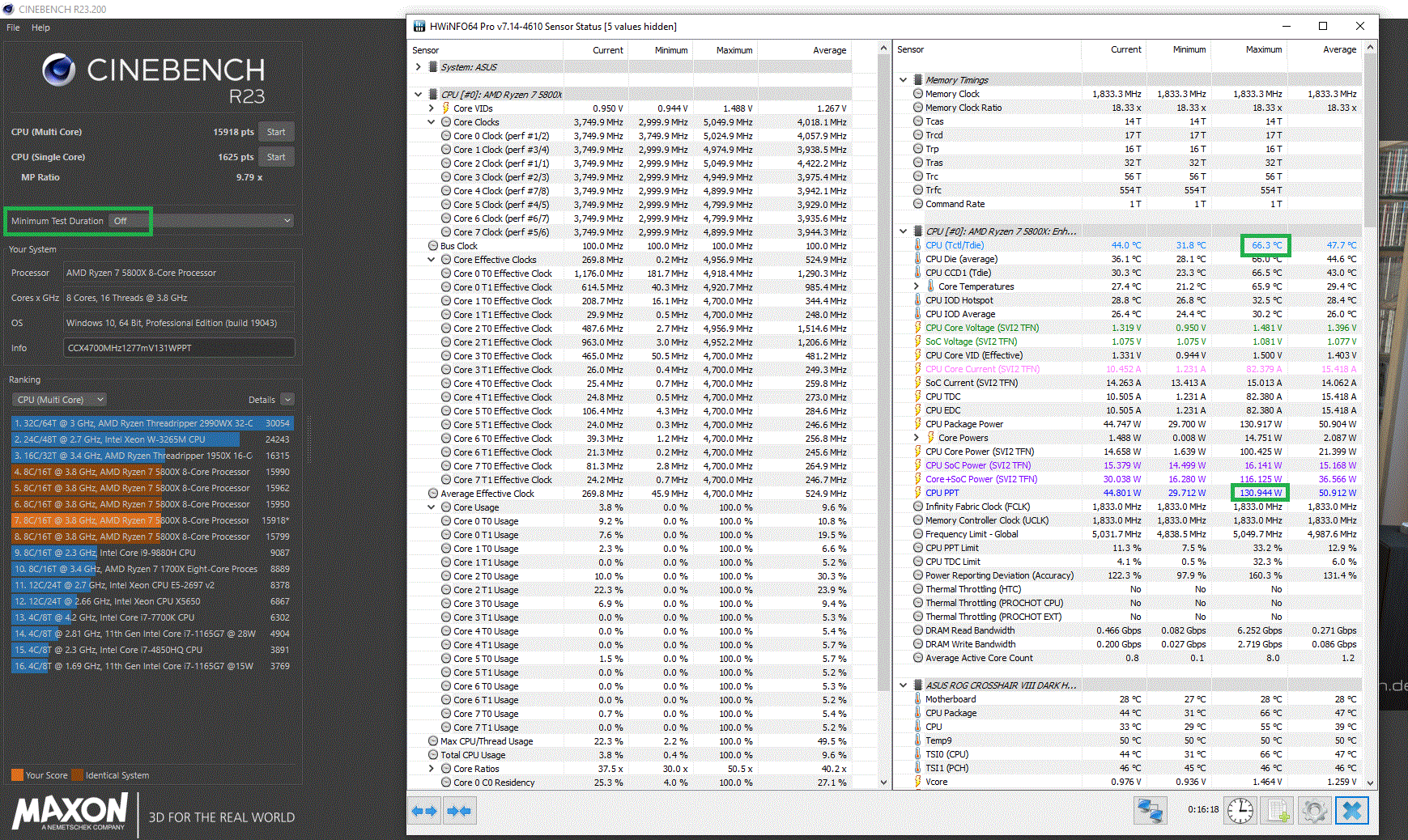
Task: Click the blue X close sensors icon
Action: [1351, 810]
